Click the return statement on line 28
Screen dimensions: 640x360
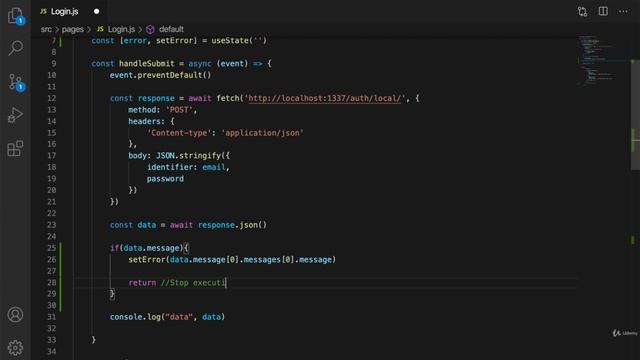(142, 283)
